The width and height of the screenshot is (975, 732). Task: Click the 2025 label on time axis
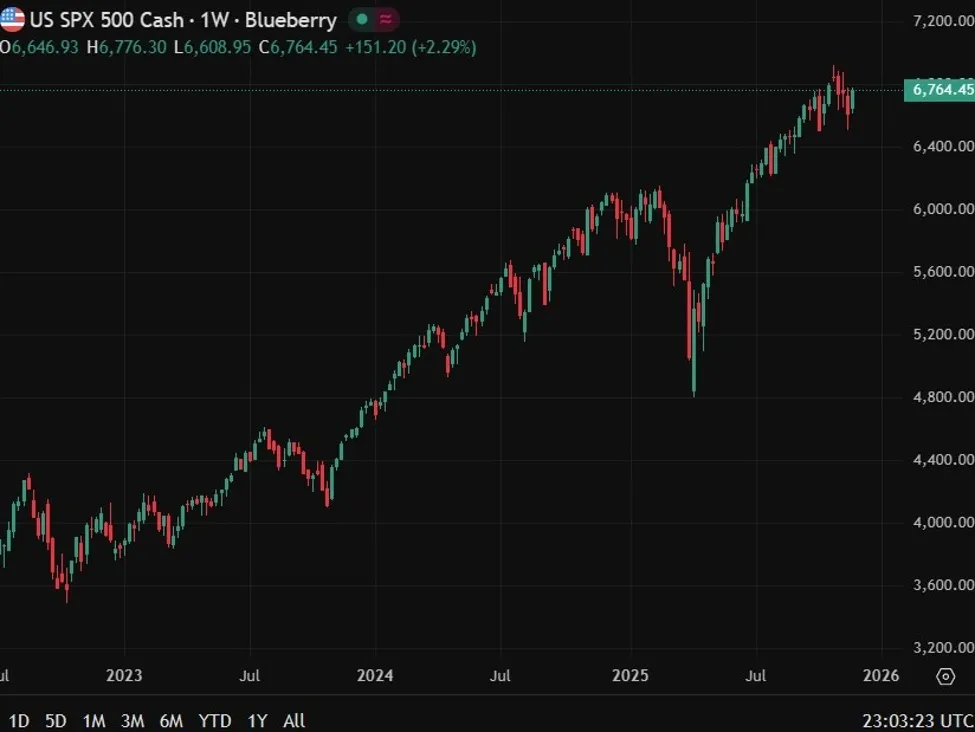631,676
